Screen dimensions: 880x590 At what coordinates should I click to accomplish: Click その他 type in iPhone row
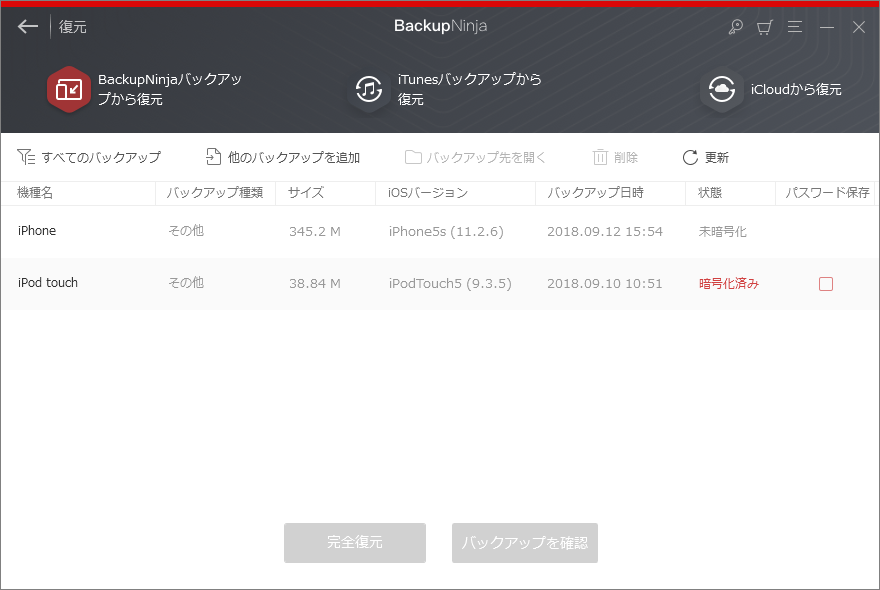(186, 231)
